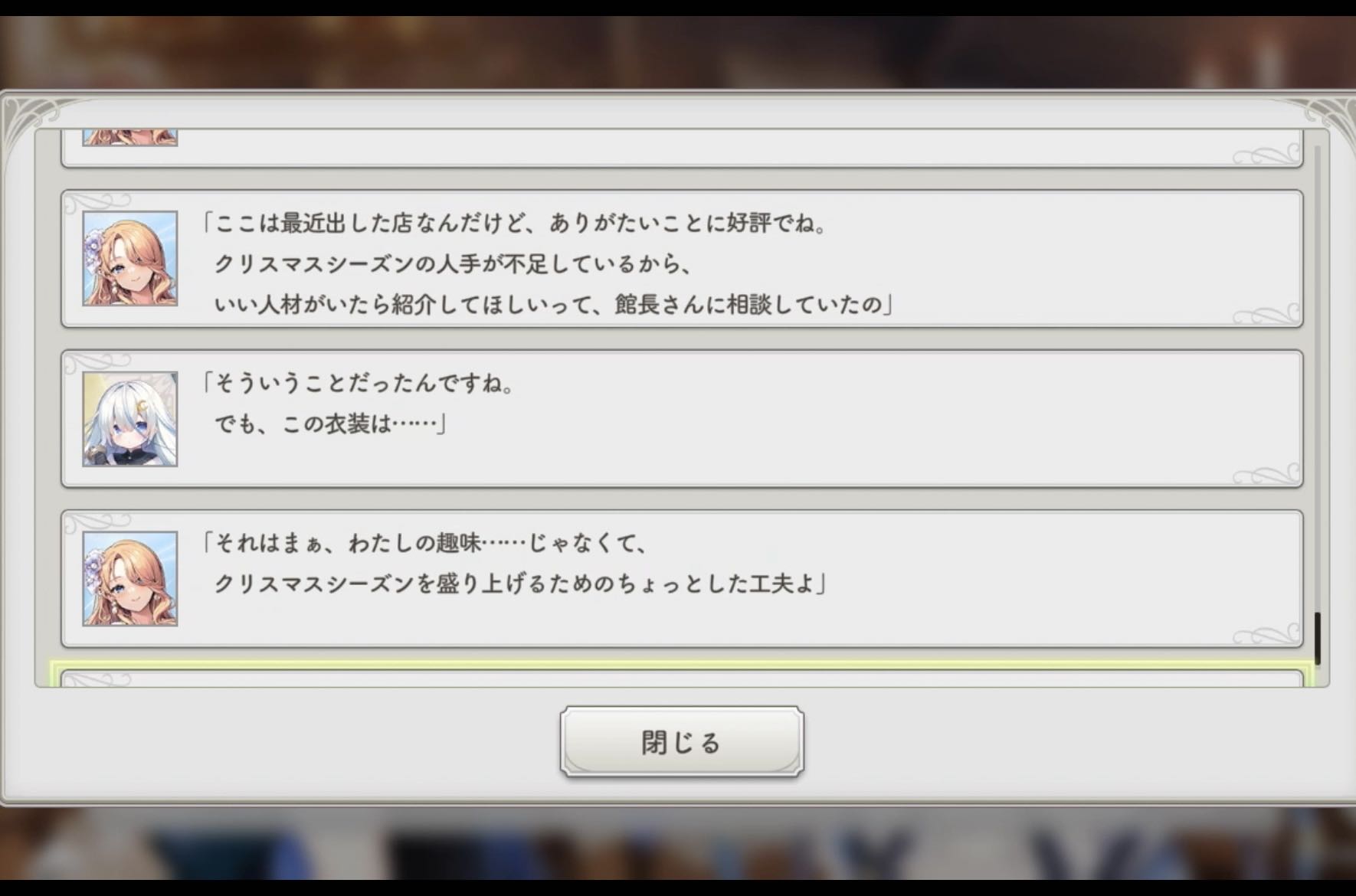Click the yellow-highlighted entry at log bottom
Viewport: 1356px width, 896px height.
tap(681, 675)
